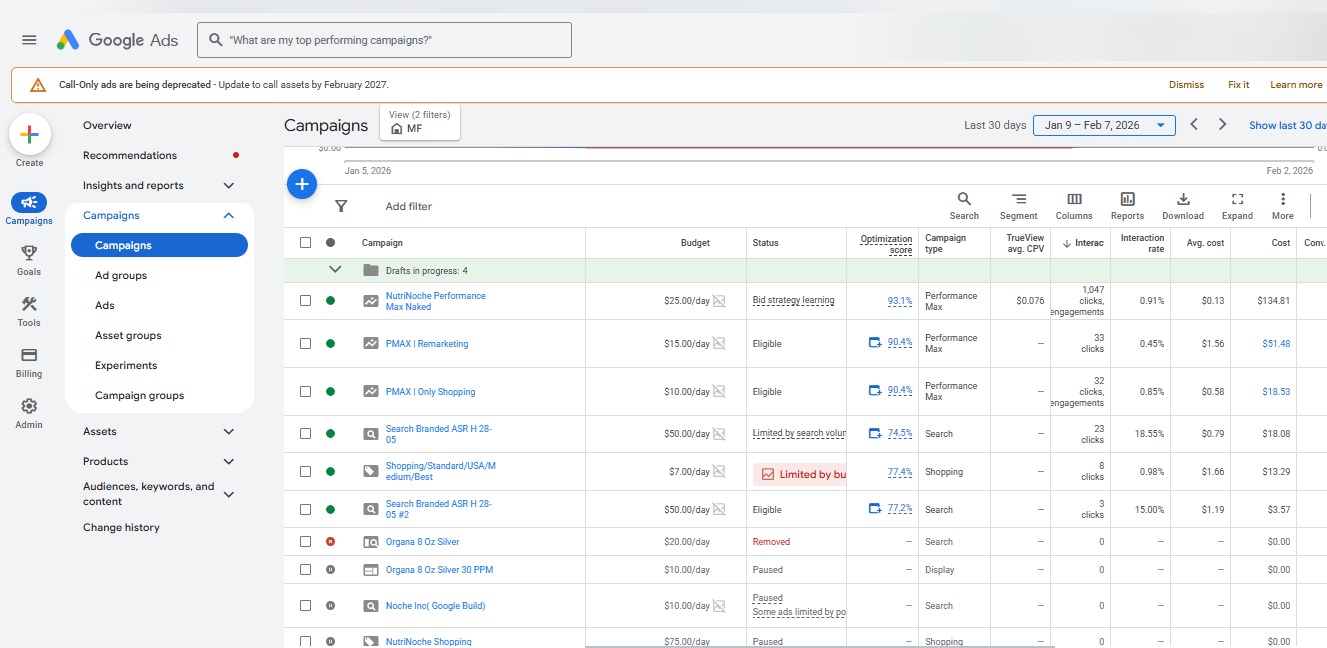Open Overview page
This screenshot has width=1327, height=648.
[x=107, y=126]
